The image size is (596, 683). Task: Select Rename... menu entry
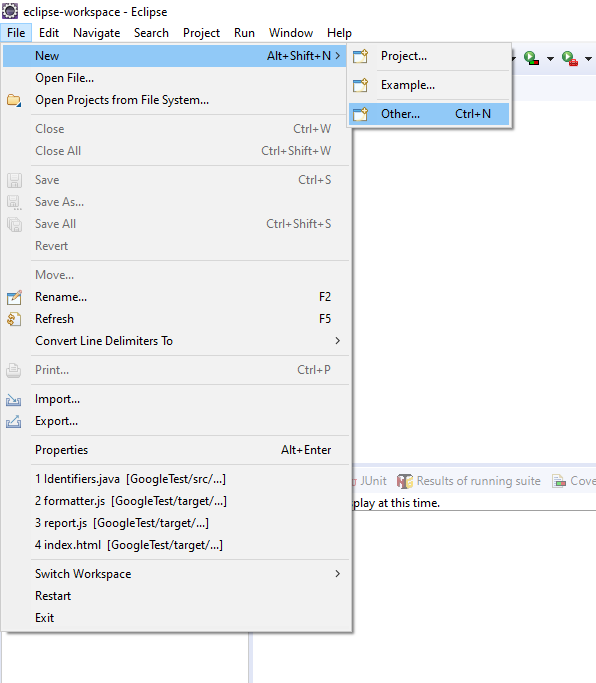click(176, 297)
